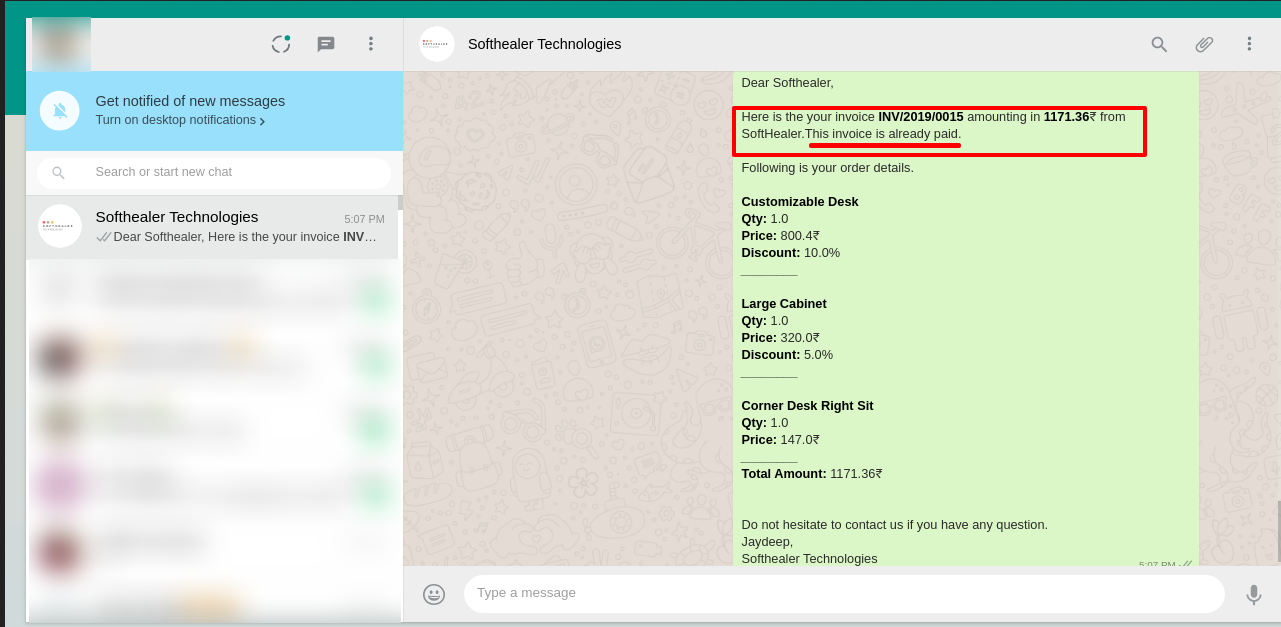This screenshot has width=1281, height=627.
Task: Open the sidebar three-dot menu
Action: pos(370,44)
